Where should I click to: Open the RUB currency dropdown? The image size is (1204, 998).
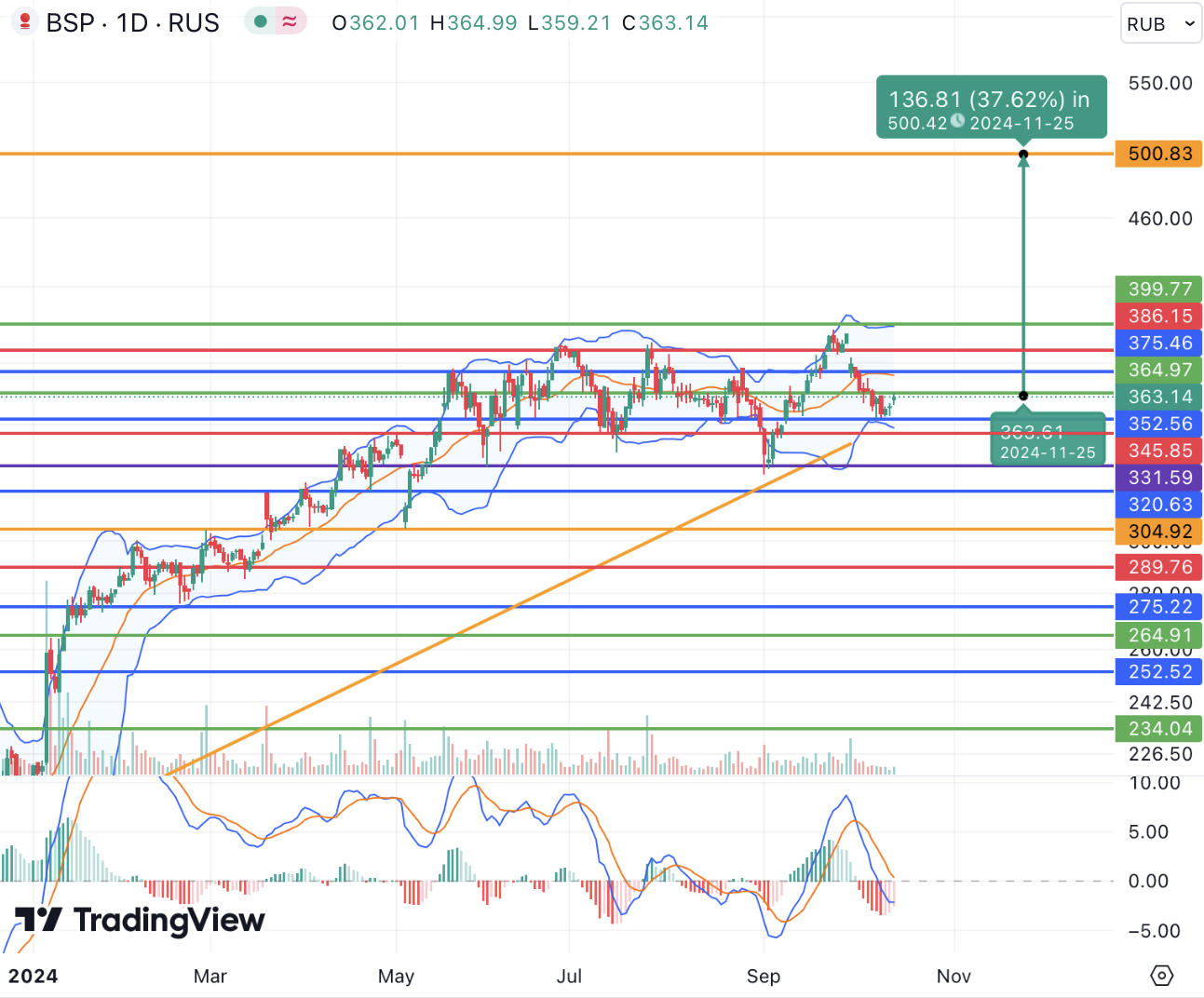[x=1161, y=24]
